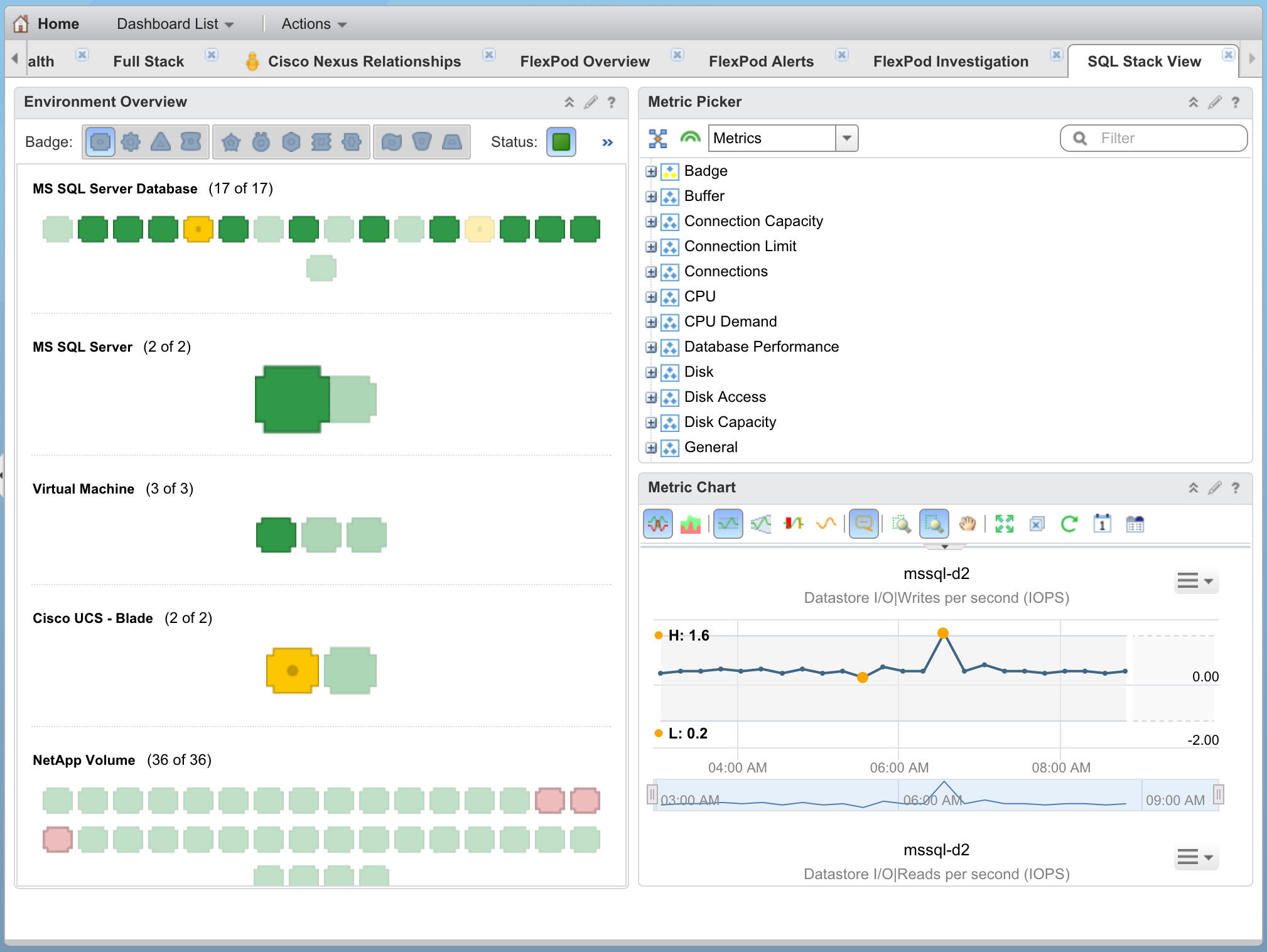Select the Health badge icon
Viewport: 1267px width, 952px height.
[100, 142]
